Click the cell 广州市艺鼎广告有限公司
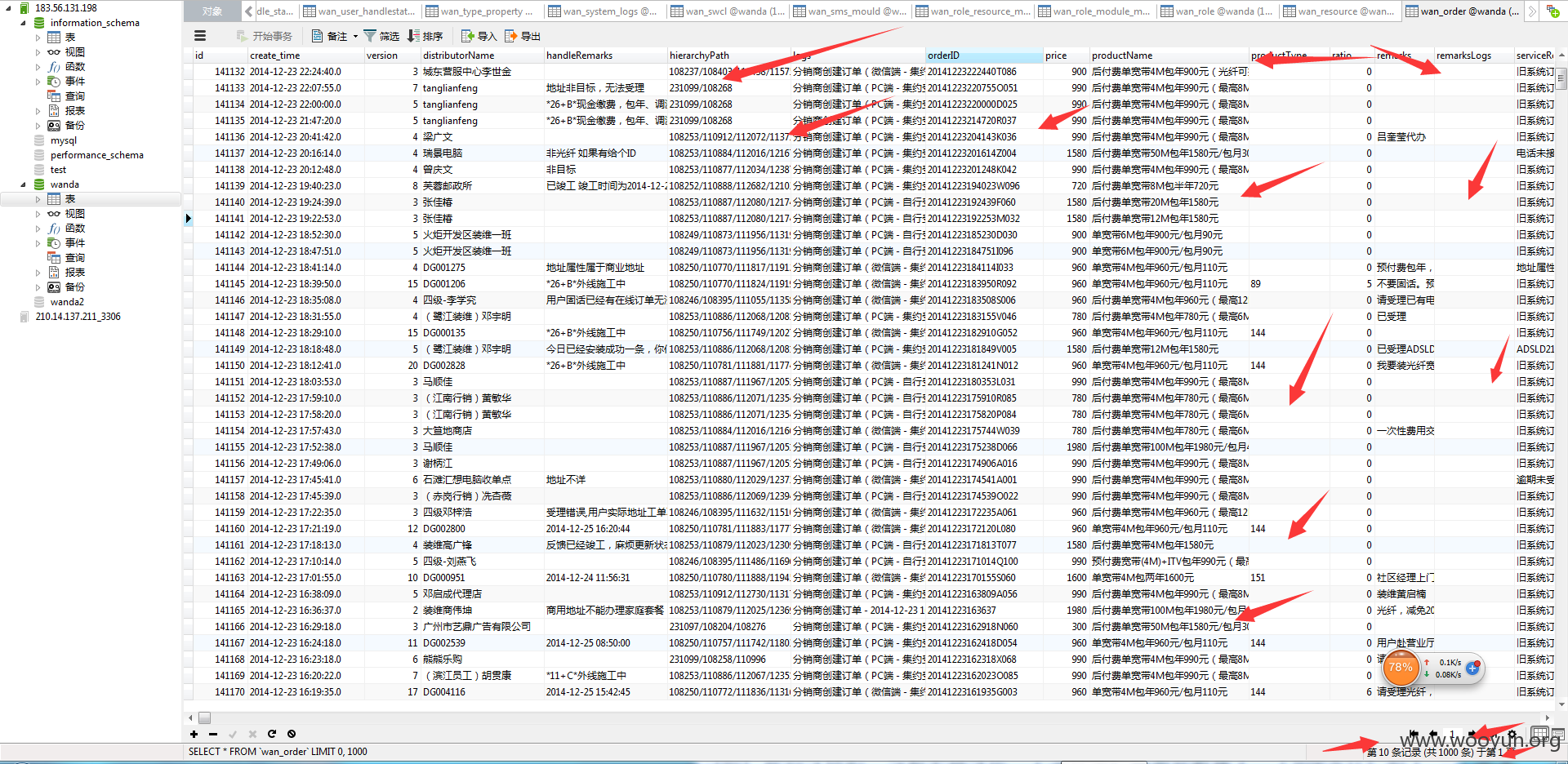 point(482,627)
